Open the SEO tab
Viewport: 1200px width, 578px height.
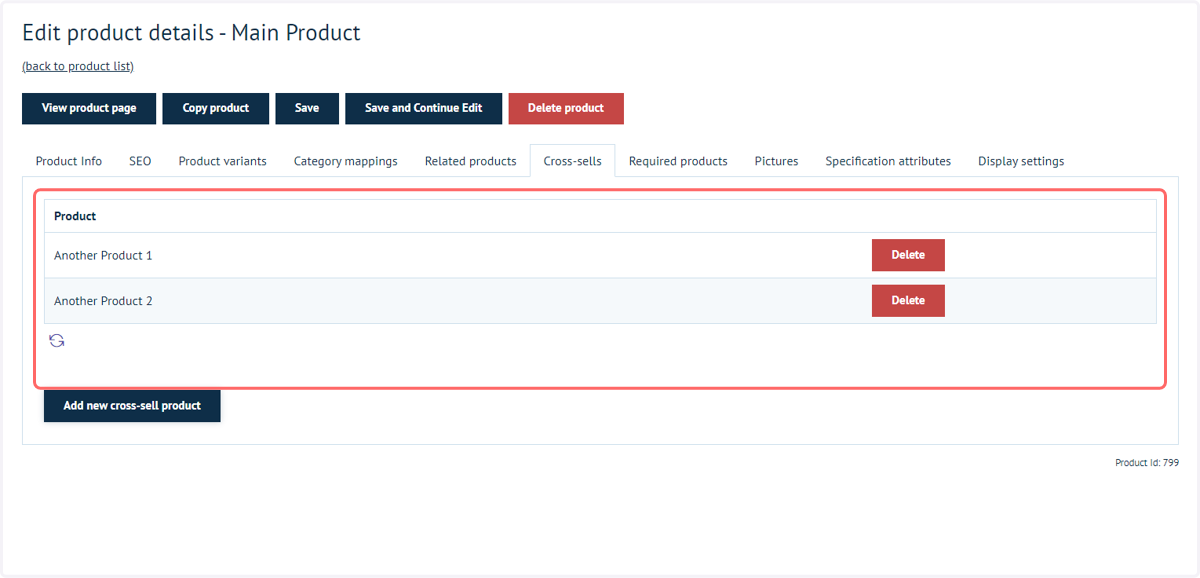[140, 161]
